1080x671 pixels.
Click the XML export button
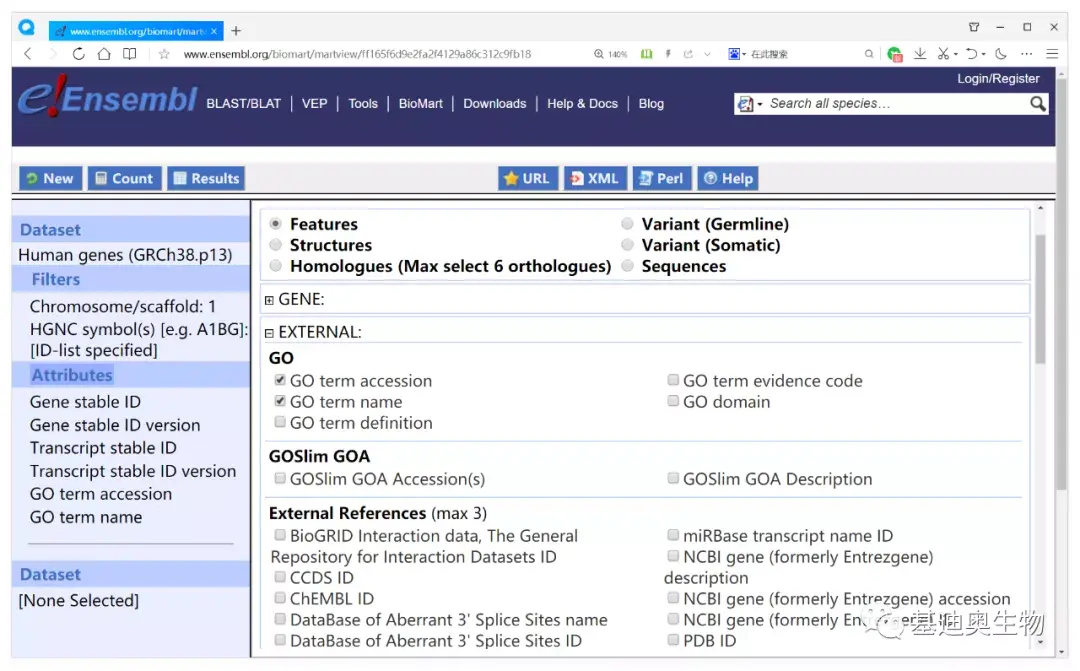593,178
